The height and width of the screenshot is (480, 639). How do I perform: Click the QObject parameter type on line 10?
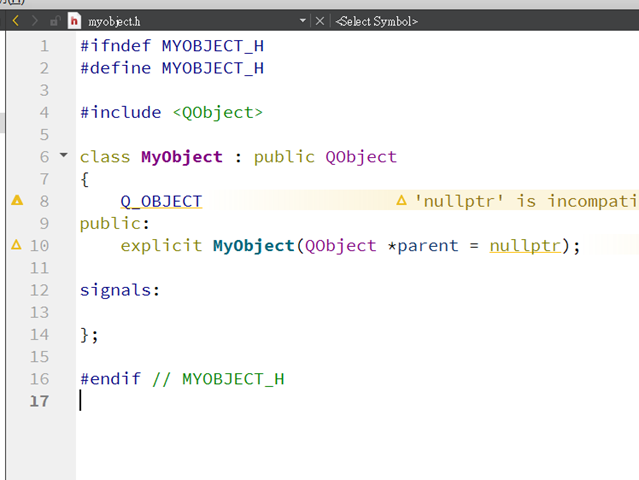pyautogui.click(x=341, y=246)
